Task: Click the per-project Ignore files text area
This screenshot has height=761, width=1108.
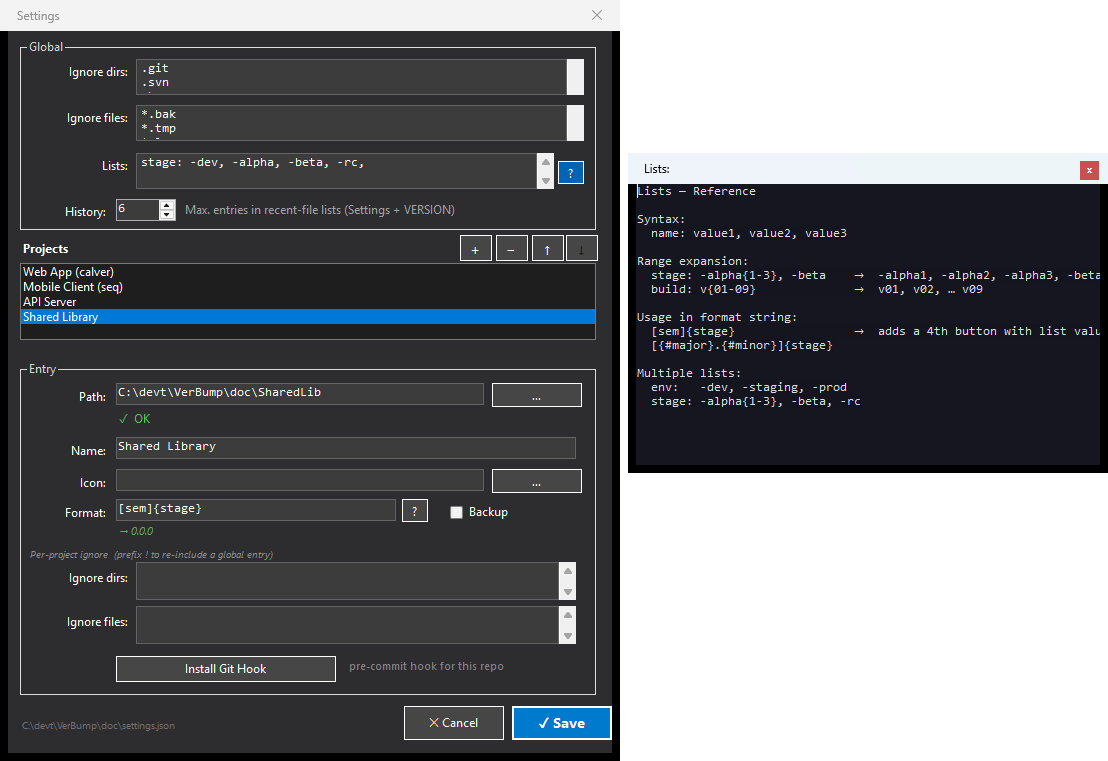Action: [348, 625]
